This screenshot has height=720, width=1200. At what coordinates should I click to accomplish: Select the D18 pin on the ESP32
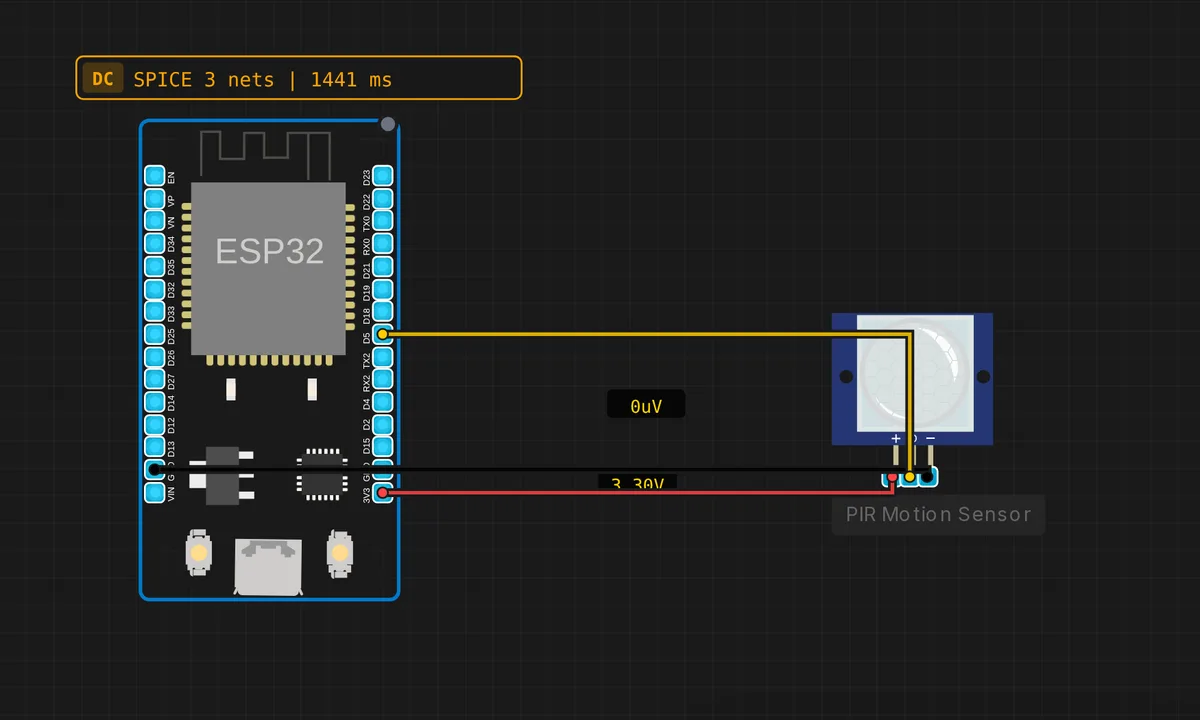pyautogui.click(x=382, y=312)
